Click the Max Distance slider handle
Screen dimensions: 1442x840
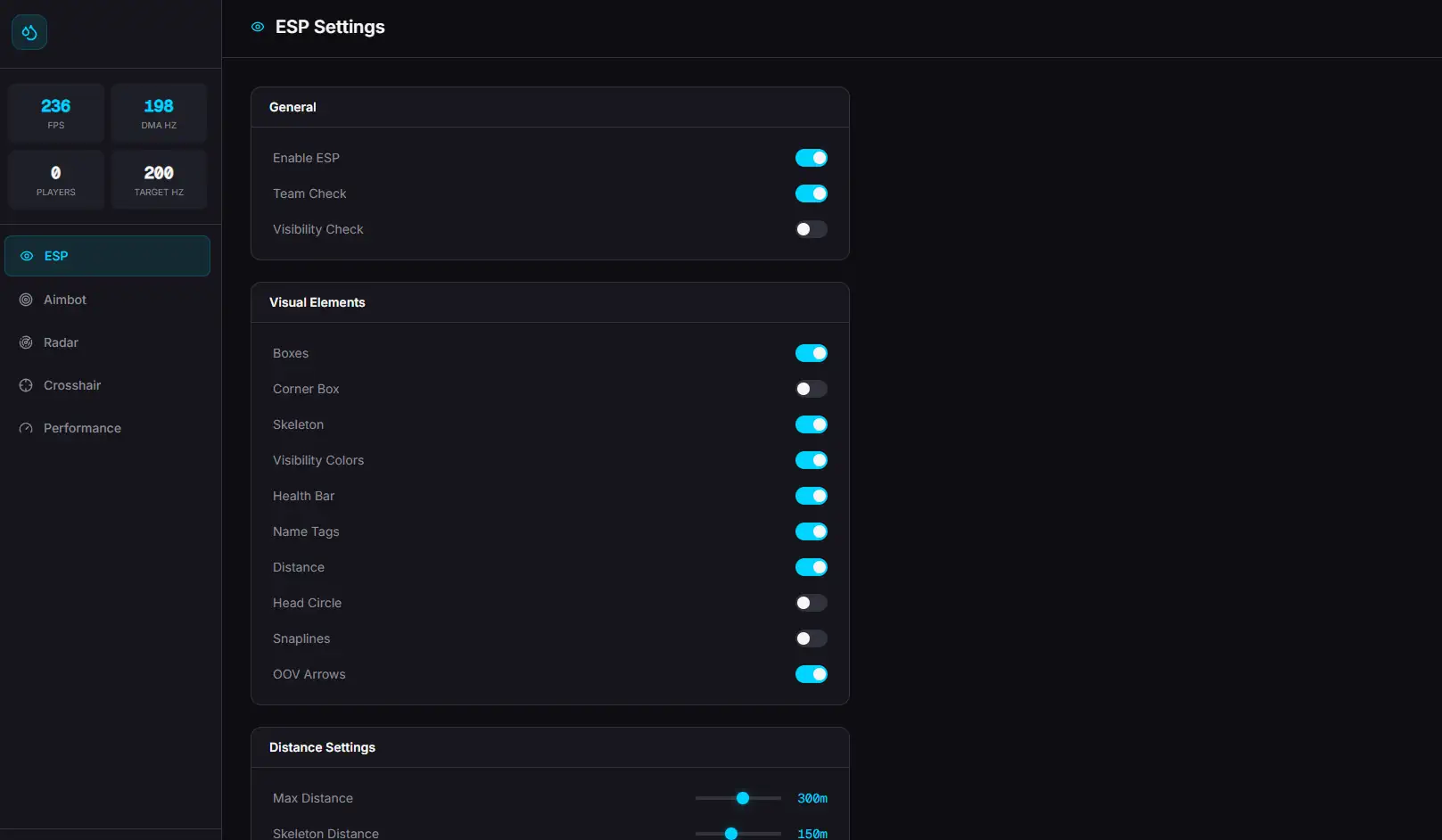click(x=743, y=798)
